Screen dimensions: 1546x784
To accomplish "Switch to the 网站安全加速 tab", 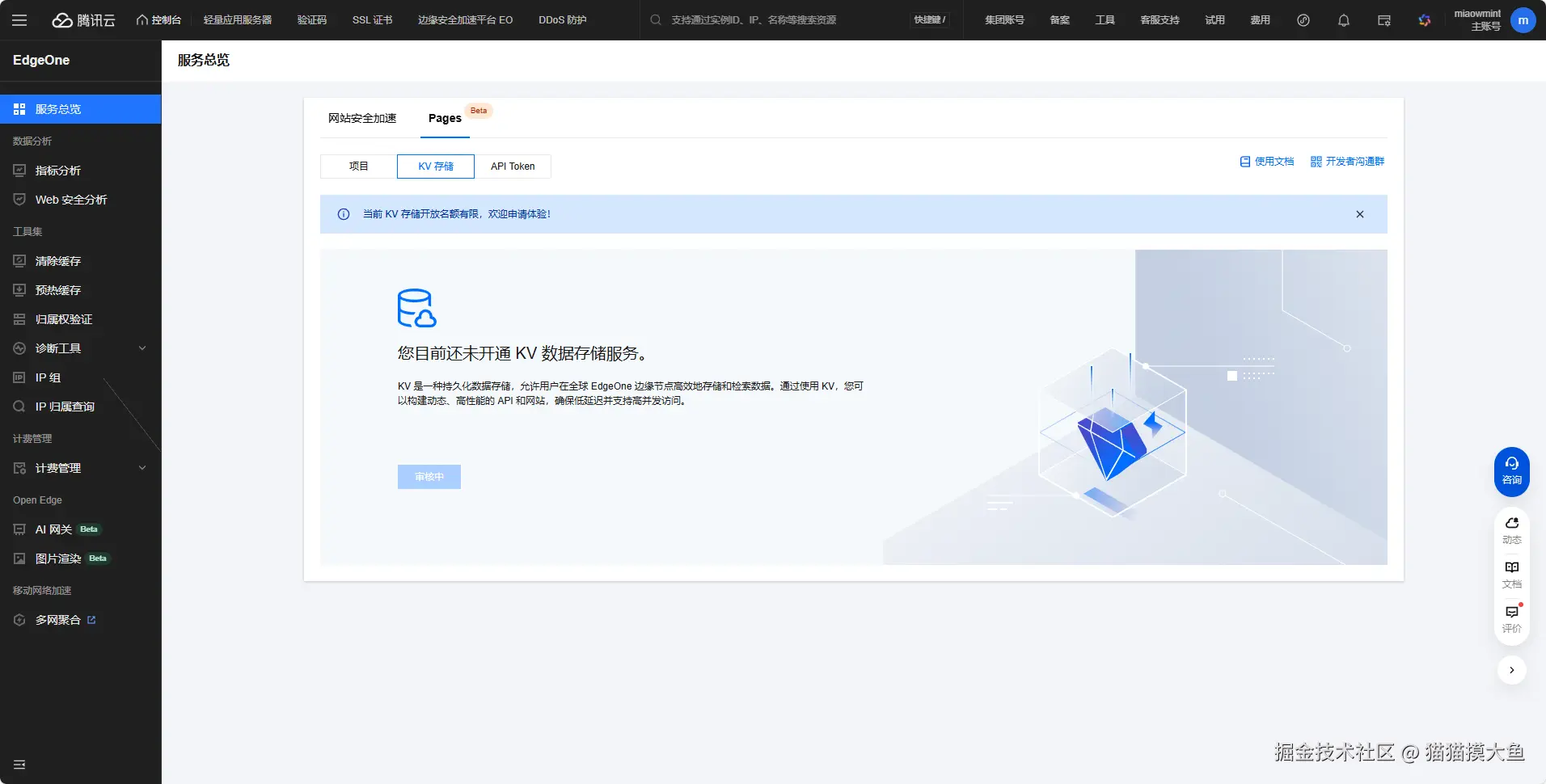I will point(362,118).
